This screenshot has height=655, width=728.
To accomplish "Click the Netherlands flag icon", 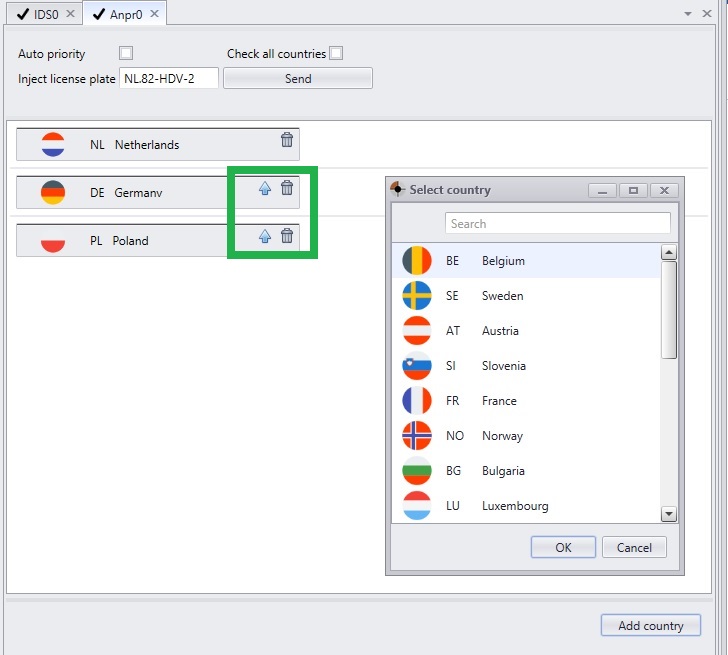I will [x=53, y=144].
